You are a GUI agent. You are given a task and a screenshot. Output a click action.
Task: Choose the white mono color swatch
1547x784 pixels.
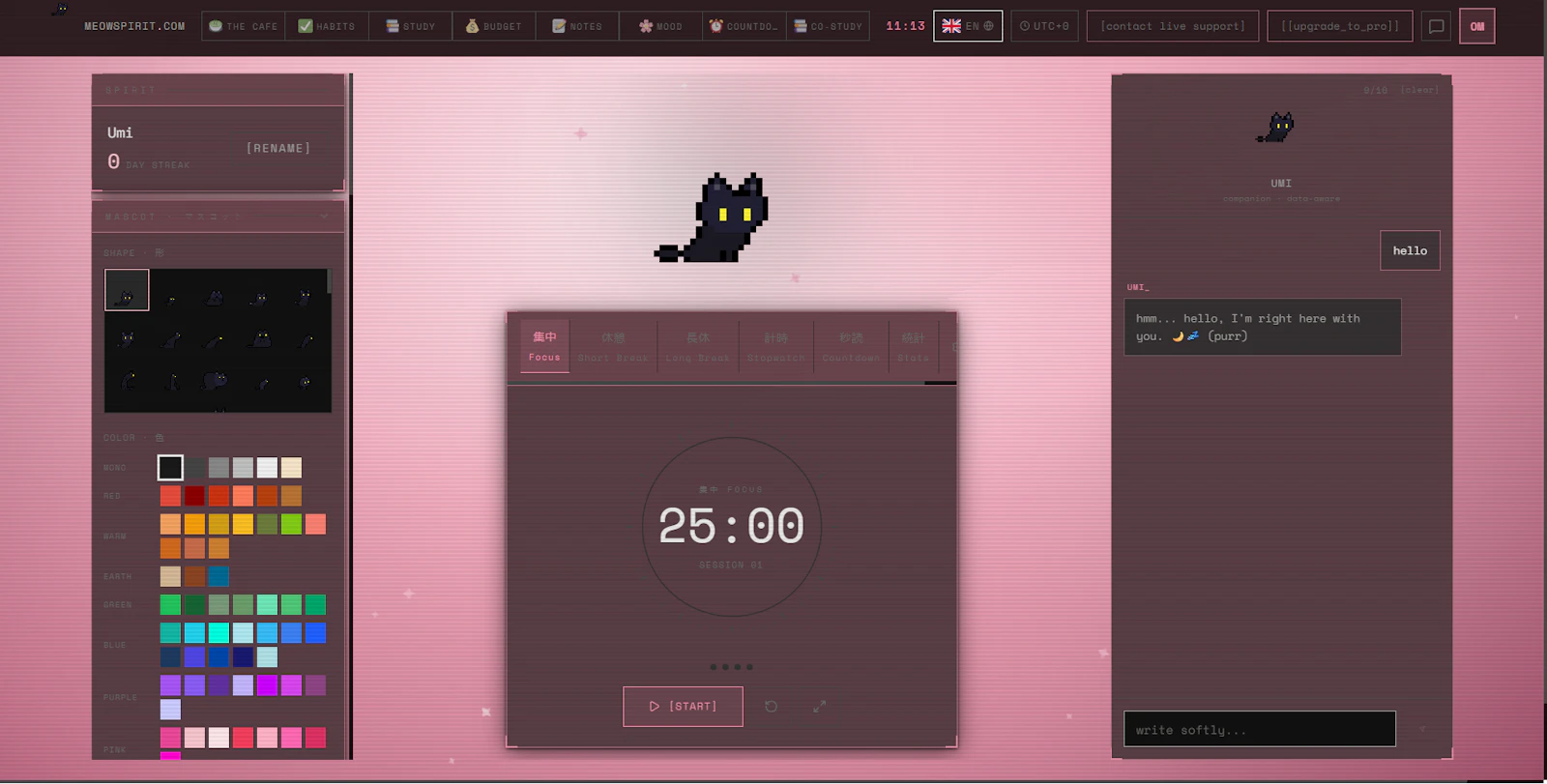267,468
